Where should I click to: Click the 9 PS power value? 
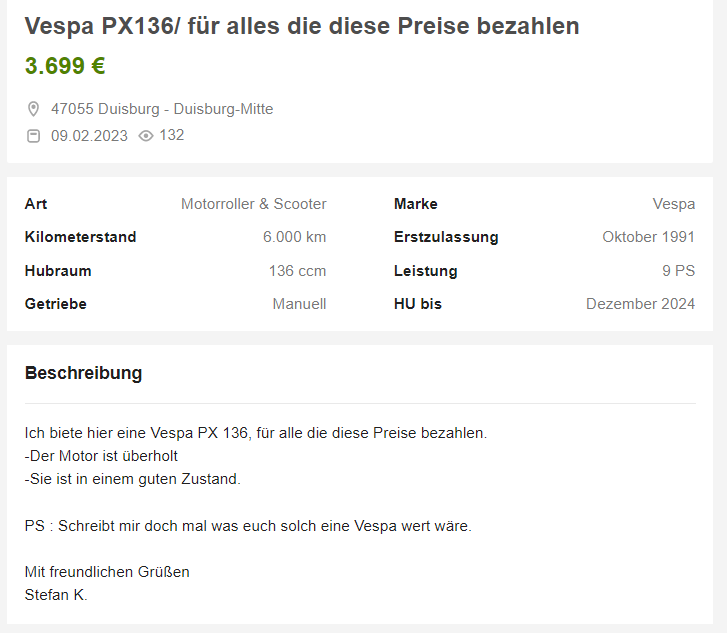[678, 271]
